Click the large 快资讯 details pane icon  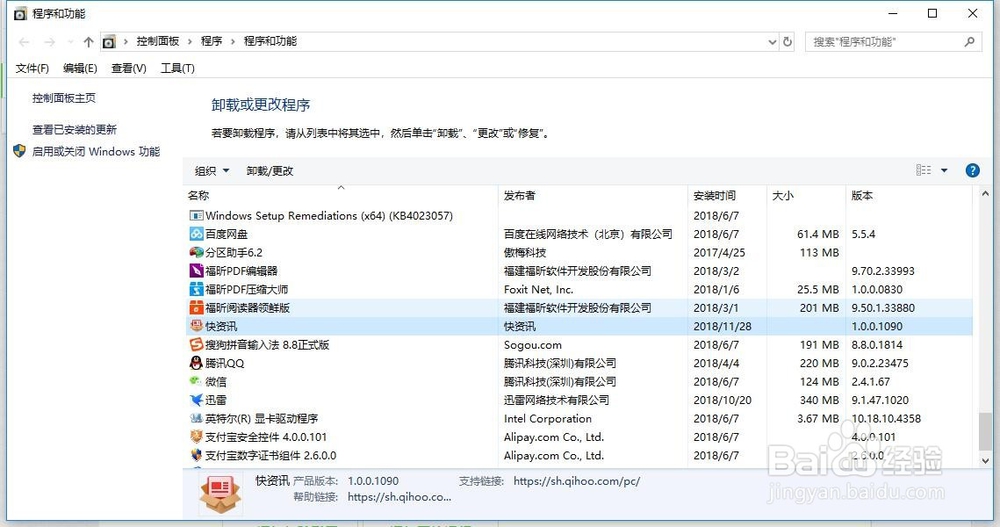point(221,494)
